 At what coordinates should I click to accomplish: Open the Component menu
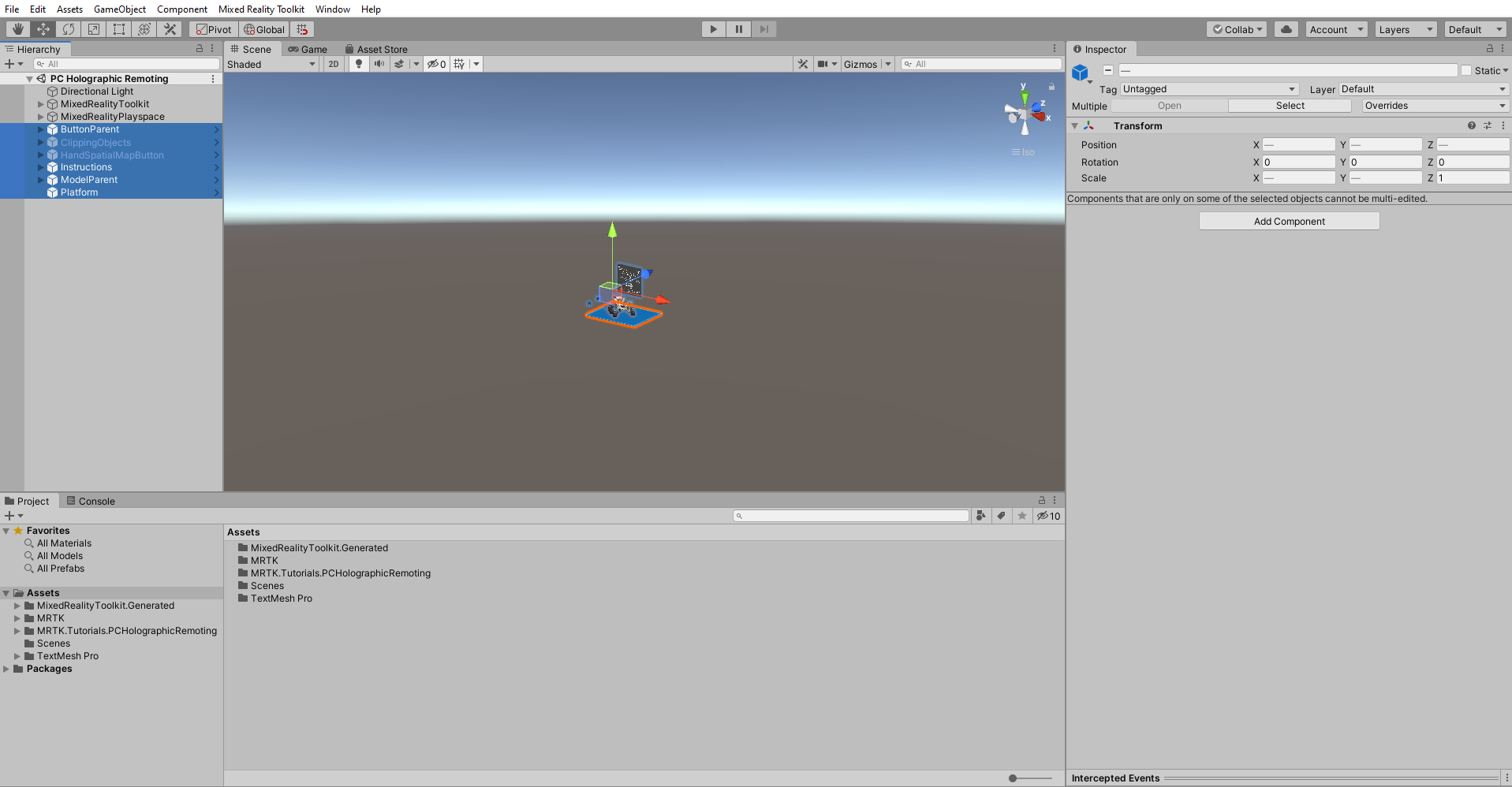[182, 9]
